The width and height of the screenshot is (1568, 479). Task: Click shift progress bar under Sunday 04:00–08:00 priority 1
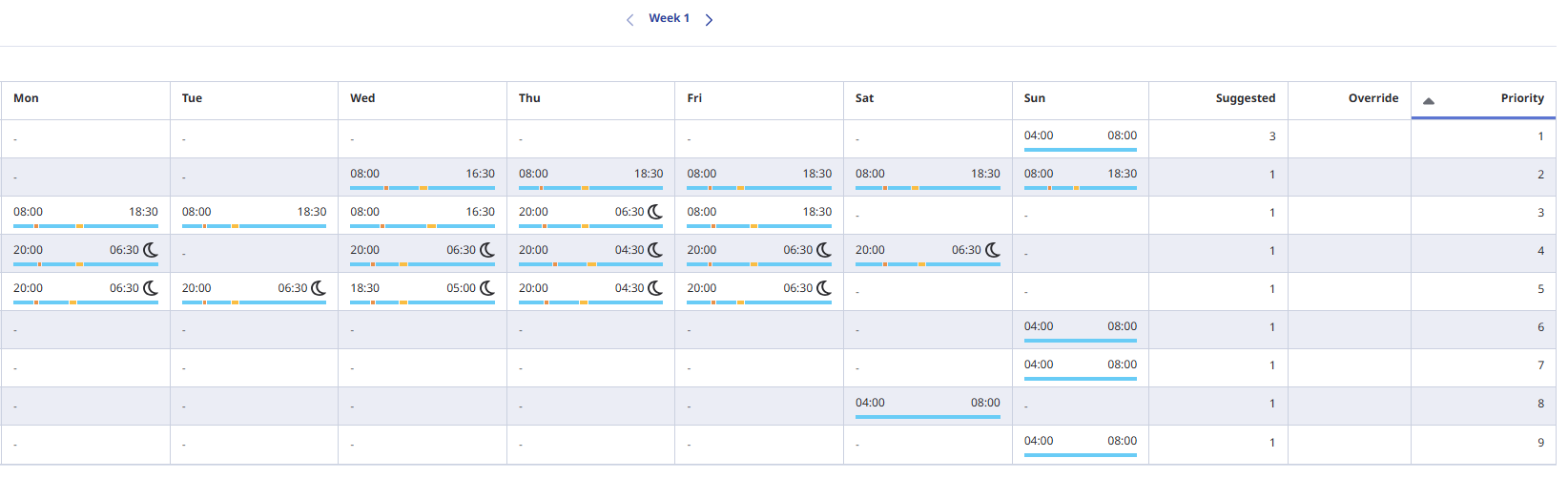point(1081,150)
